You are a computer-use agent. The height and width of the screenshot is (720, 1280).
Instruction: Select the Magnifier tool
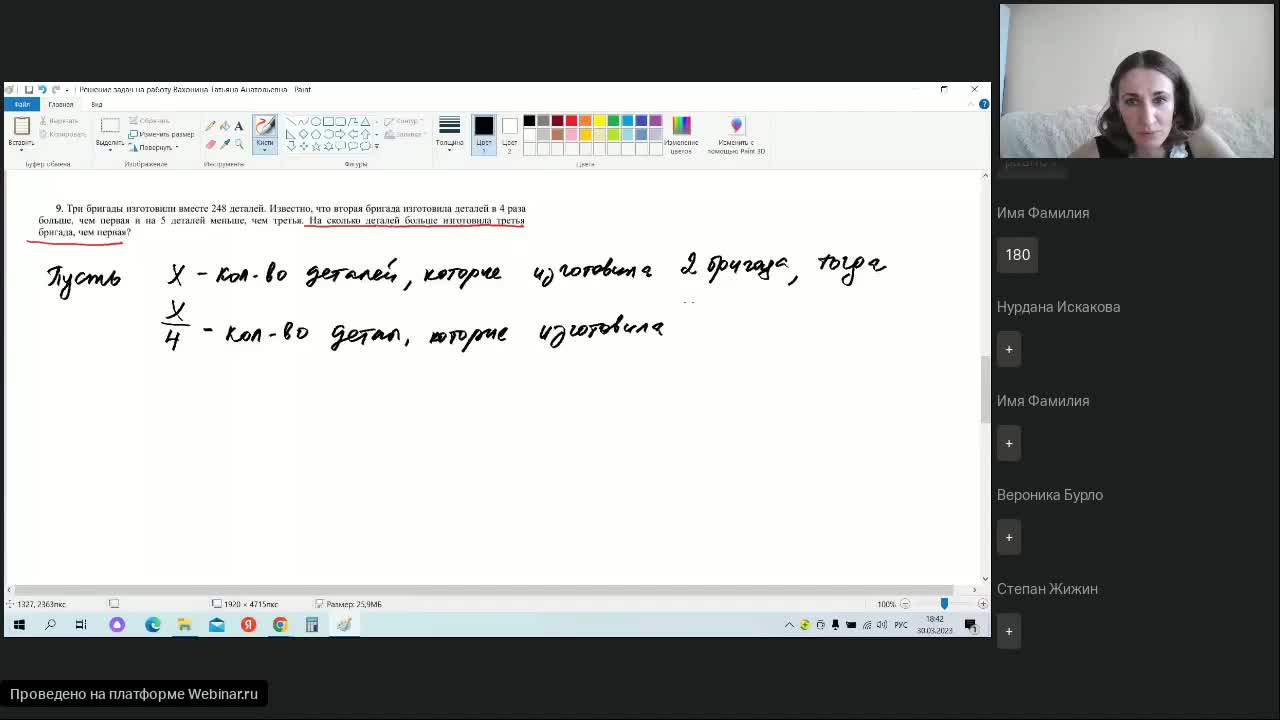[239, 144]
